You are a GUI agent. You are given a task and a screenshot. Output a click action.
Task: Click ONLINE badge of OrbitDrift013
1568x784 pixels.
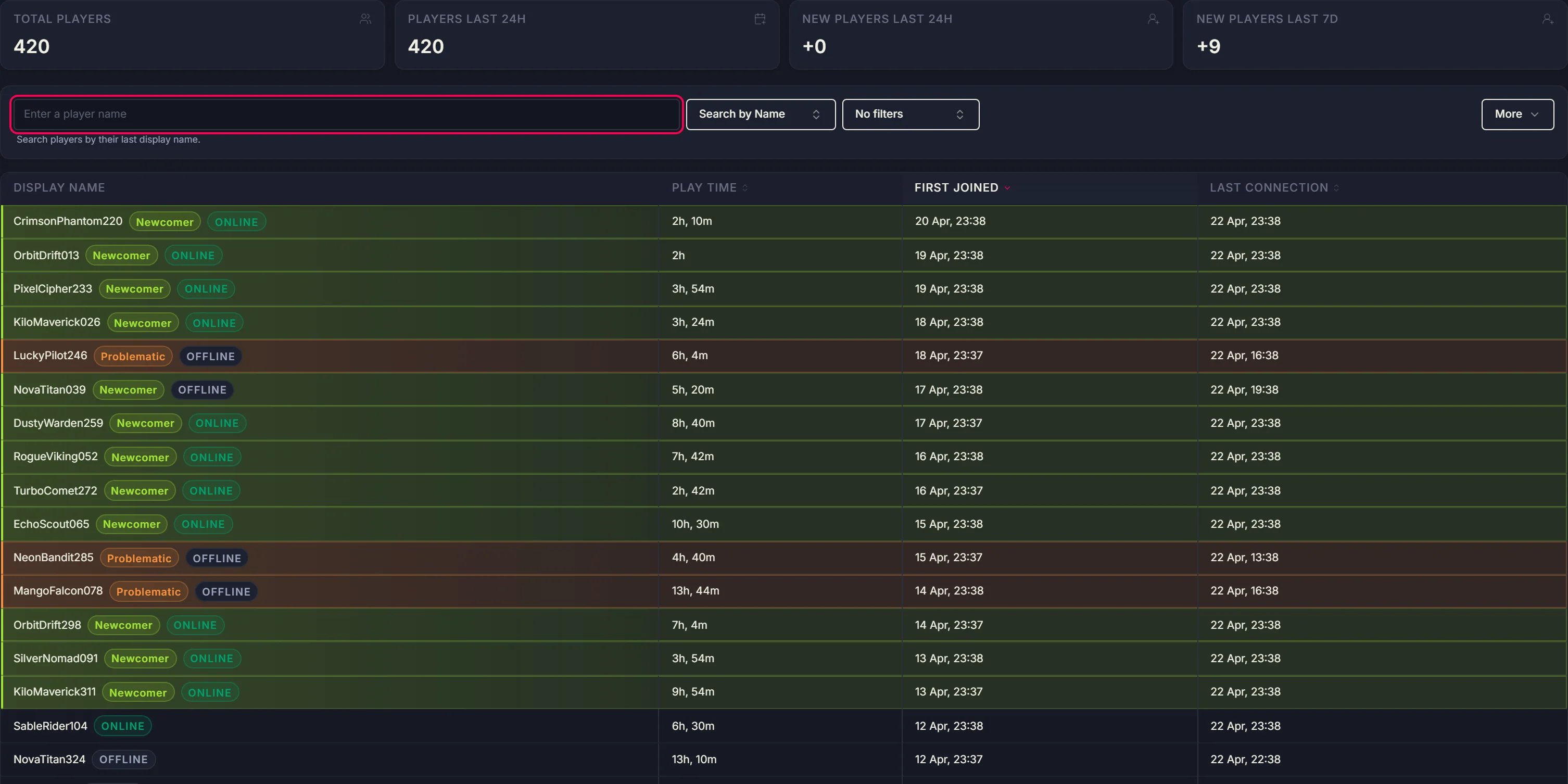point(193,256)
